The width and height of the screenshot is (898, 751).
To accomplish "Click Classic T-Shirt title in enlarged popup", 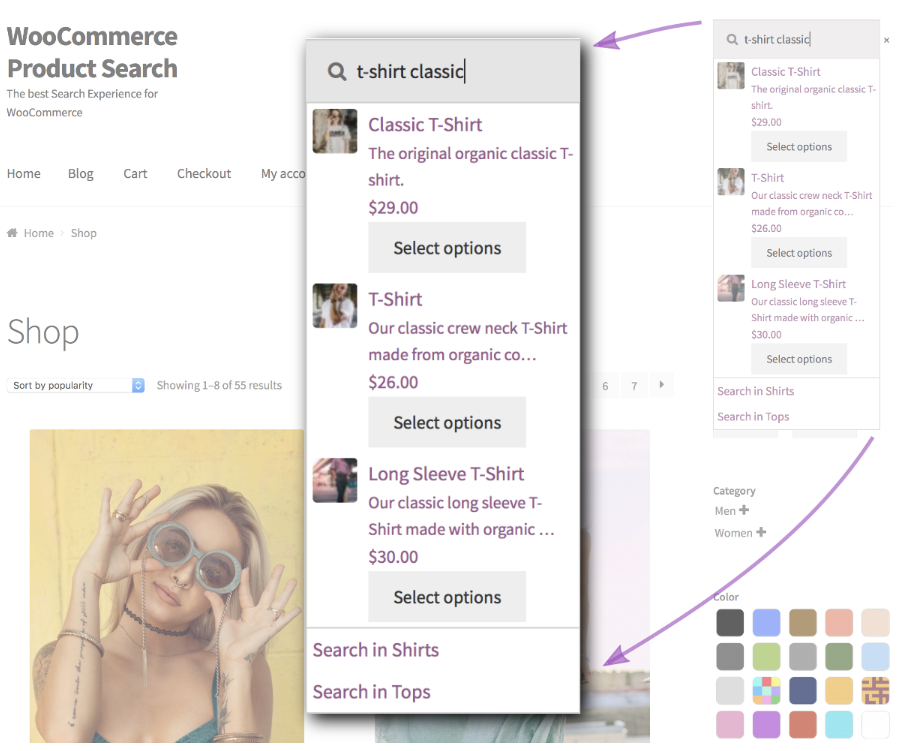I will (x=425, y=125).
